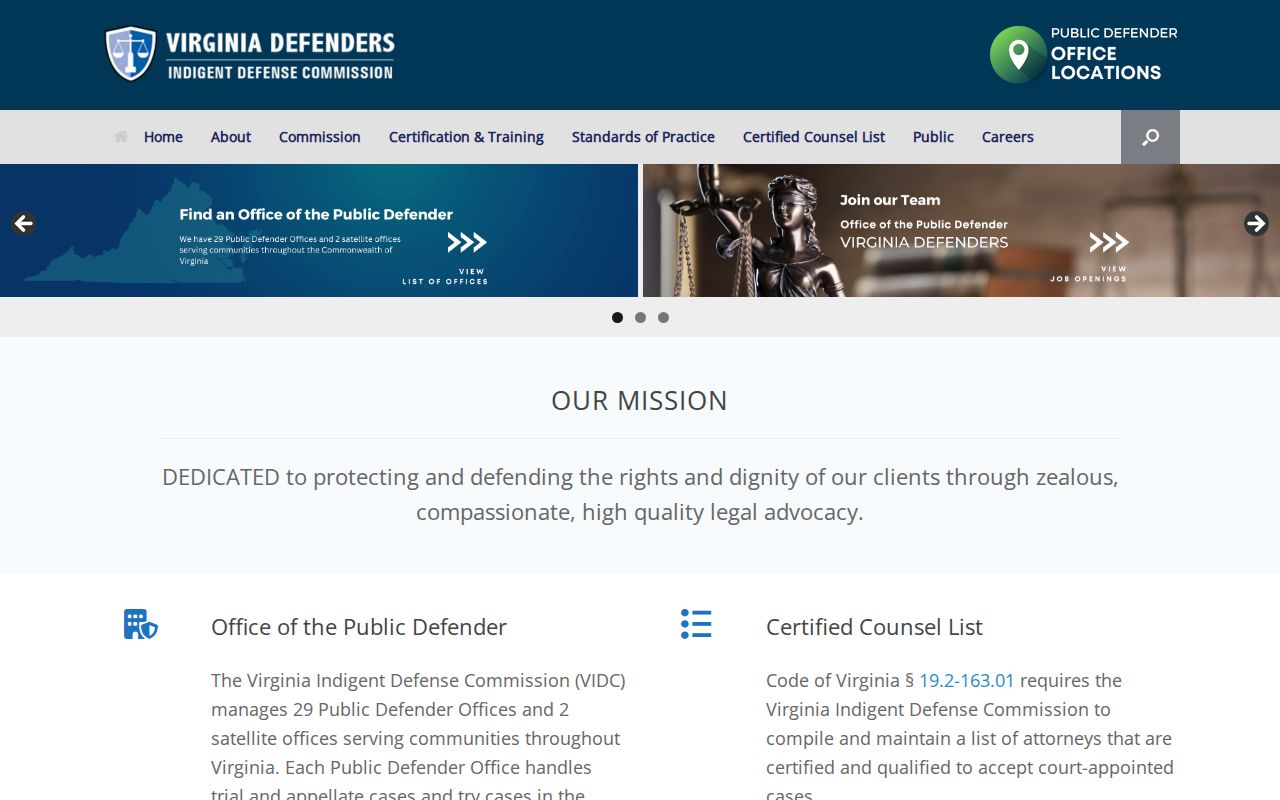The image size is (1280, 800).
Task: Click Virginia Defenders Indigent Defense Commission title
Action: [280, 55]
